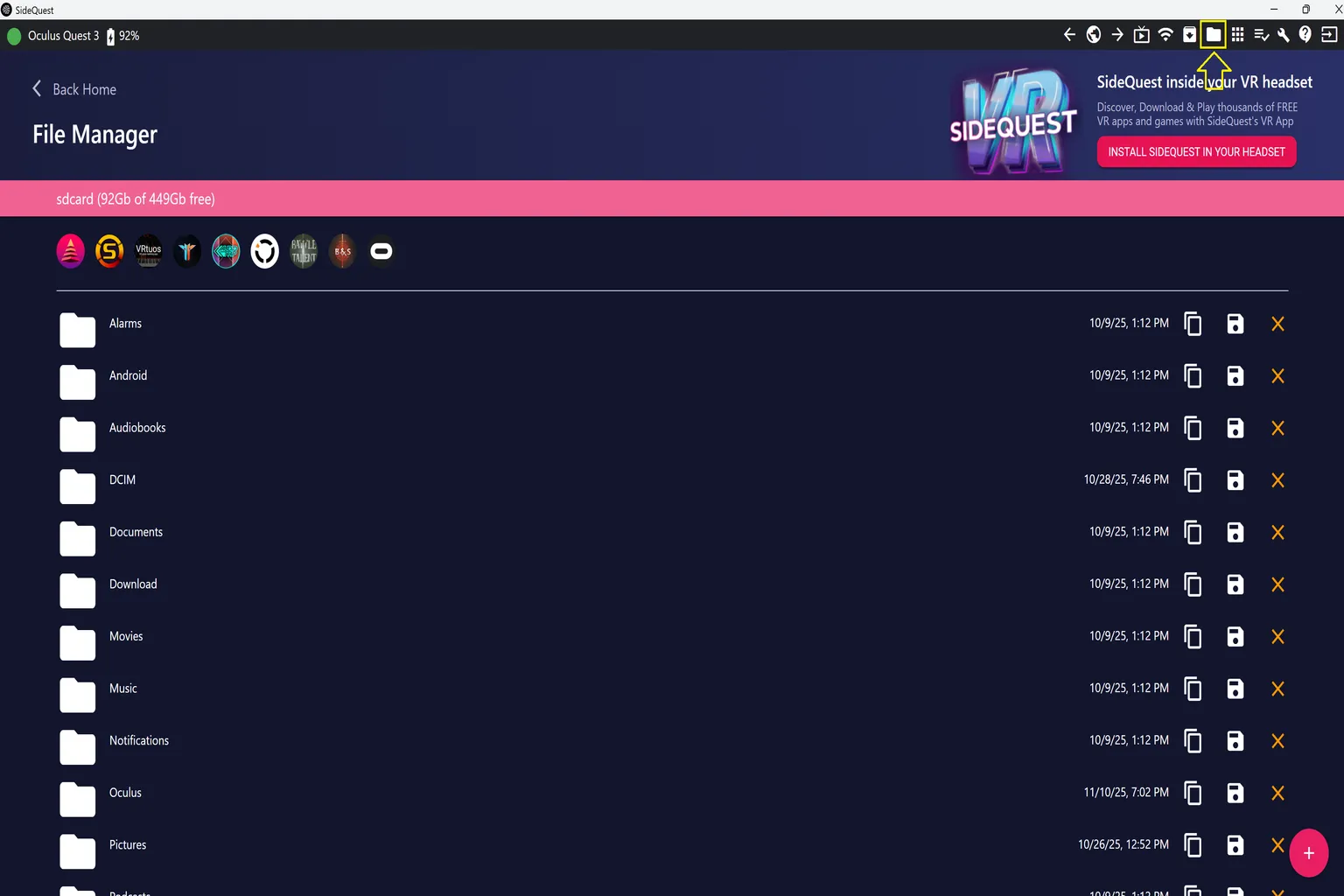Click the Oculus Quest 3 device status

click(53, 36)
